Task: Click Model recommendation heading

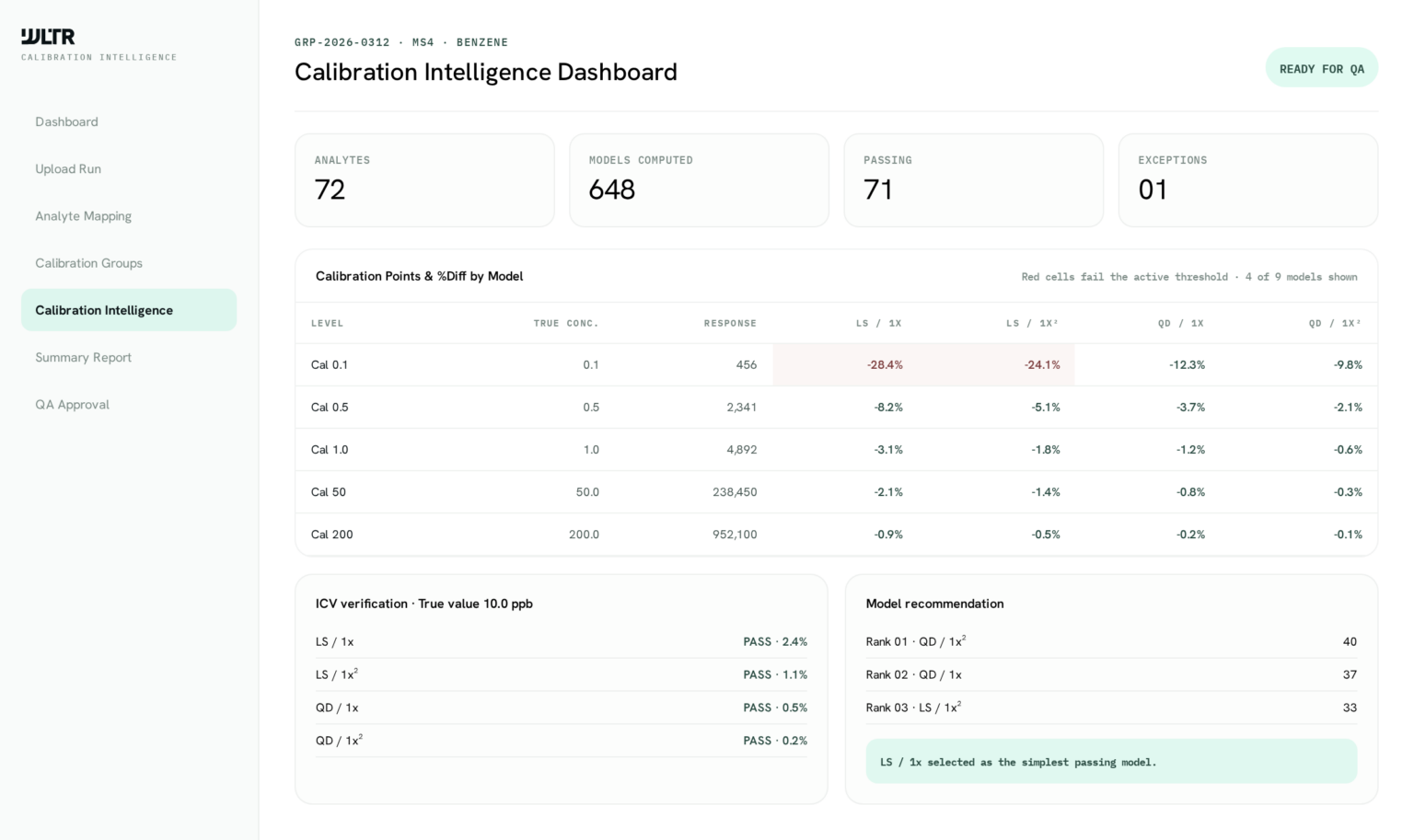Action: coord(934,604)
